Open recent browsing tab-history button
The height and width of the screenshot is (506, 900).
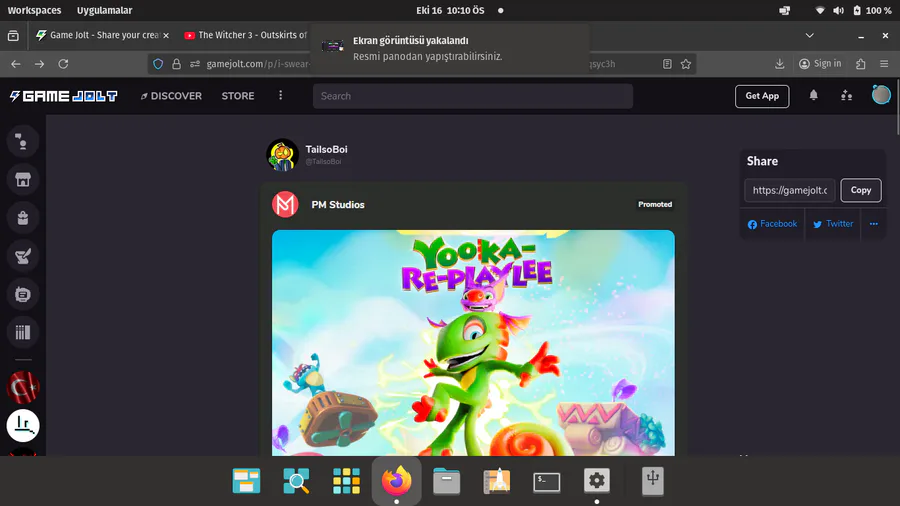coord(13,36)
